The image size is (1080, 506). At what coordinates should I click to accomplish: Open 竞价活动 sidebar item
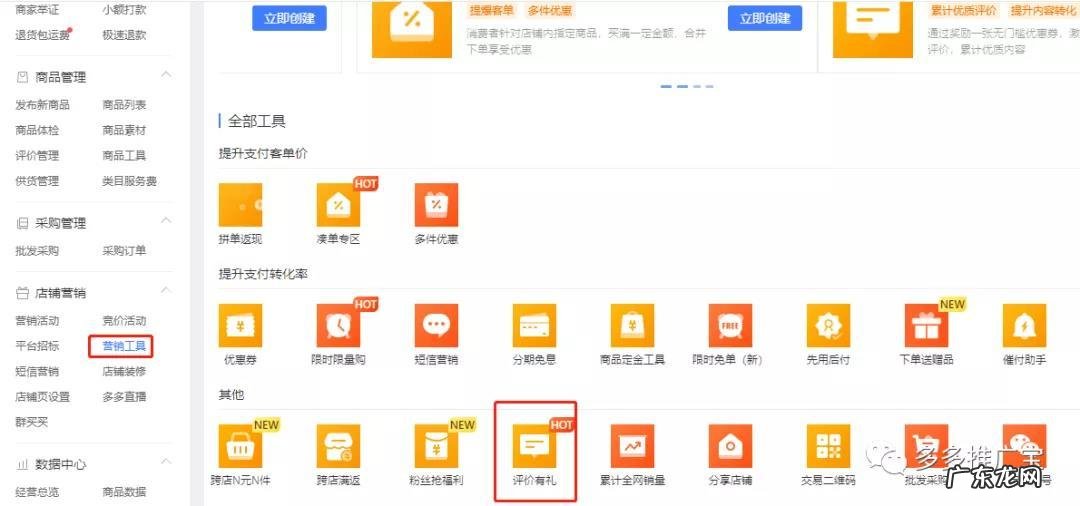[124, 321]
